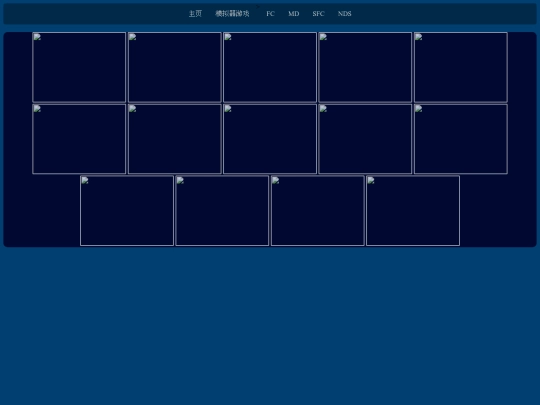Open the SFC navigation item
Screen dimensions: 540x405
319,14
